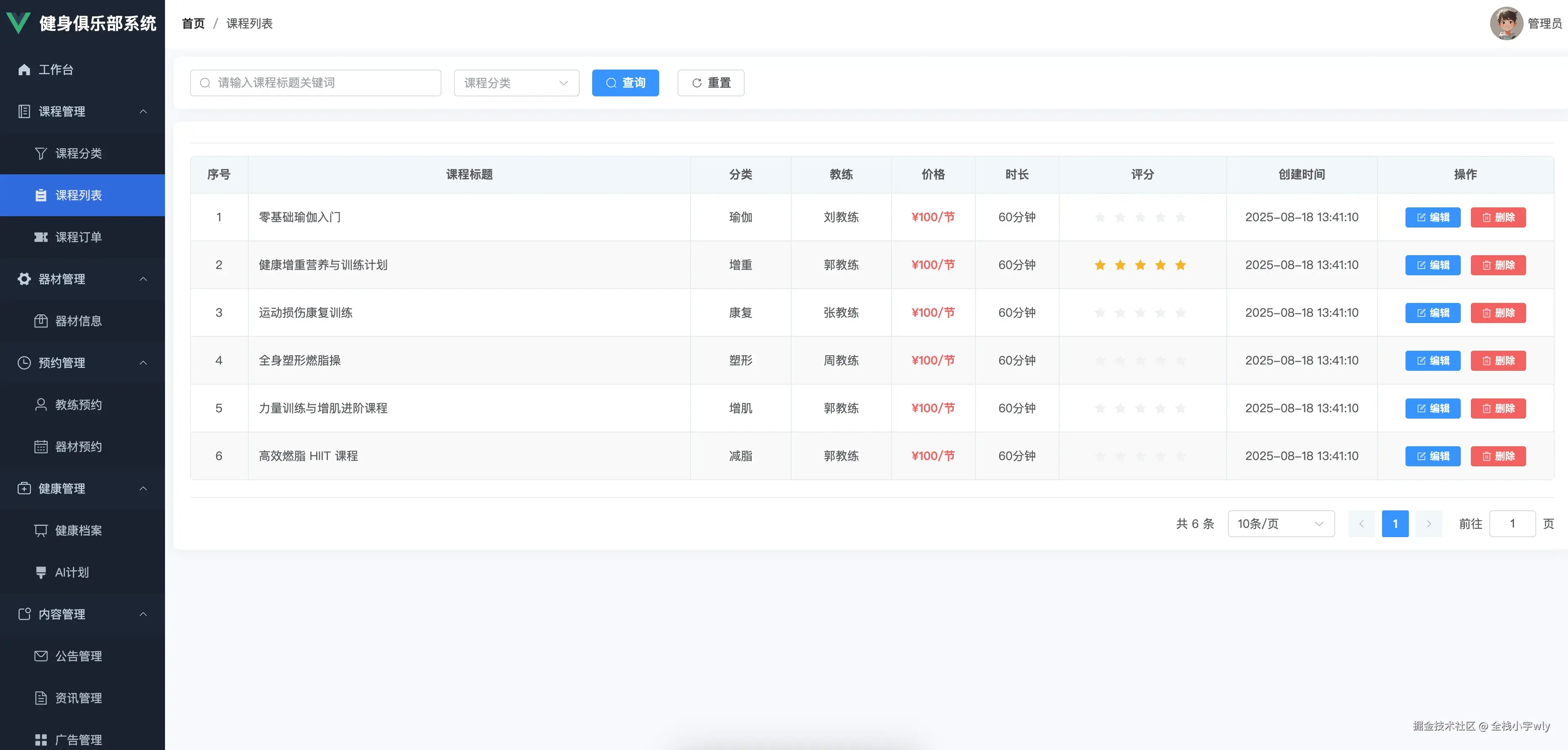Open 课程订单 ticket icon item
This screenshot has width=1568, height=750.
[x=41, y=238]
